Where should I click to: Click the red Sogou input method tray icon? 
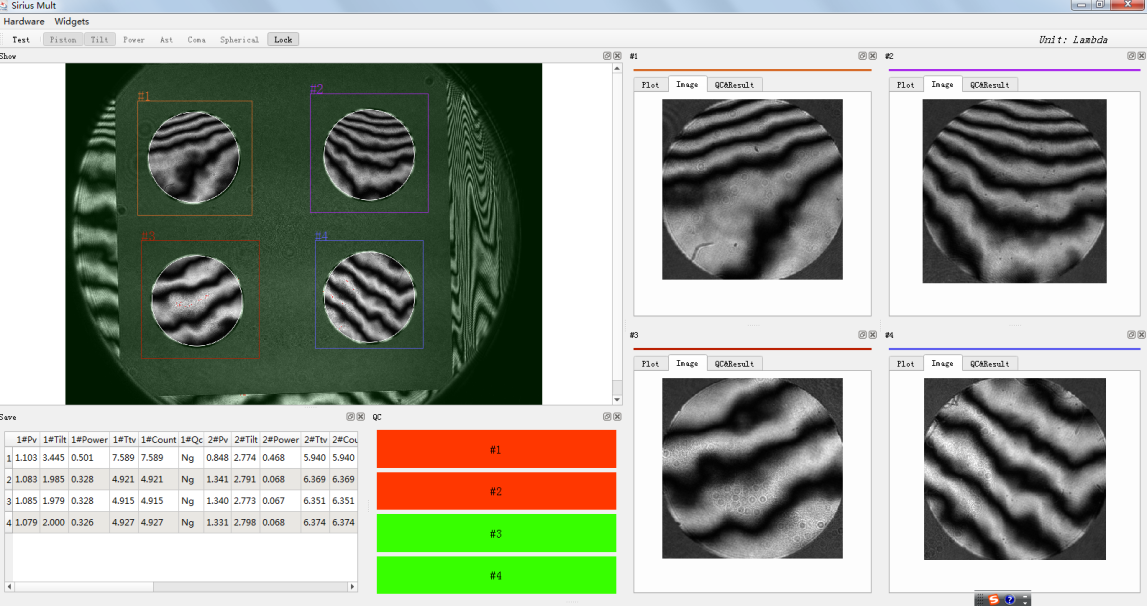tap(993, 599)
